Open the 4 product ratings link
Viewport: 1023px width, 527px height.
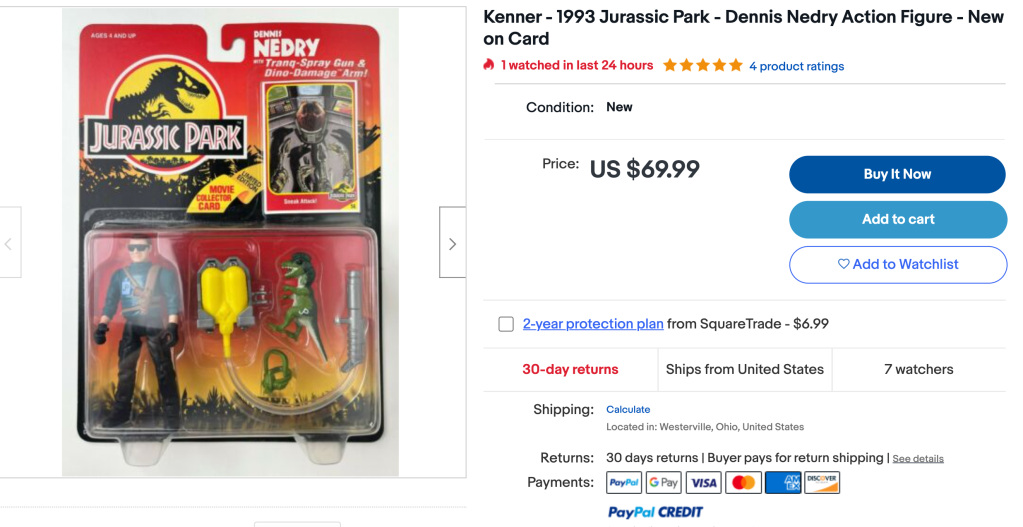(x=797, y=66)
